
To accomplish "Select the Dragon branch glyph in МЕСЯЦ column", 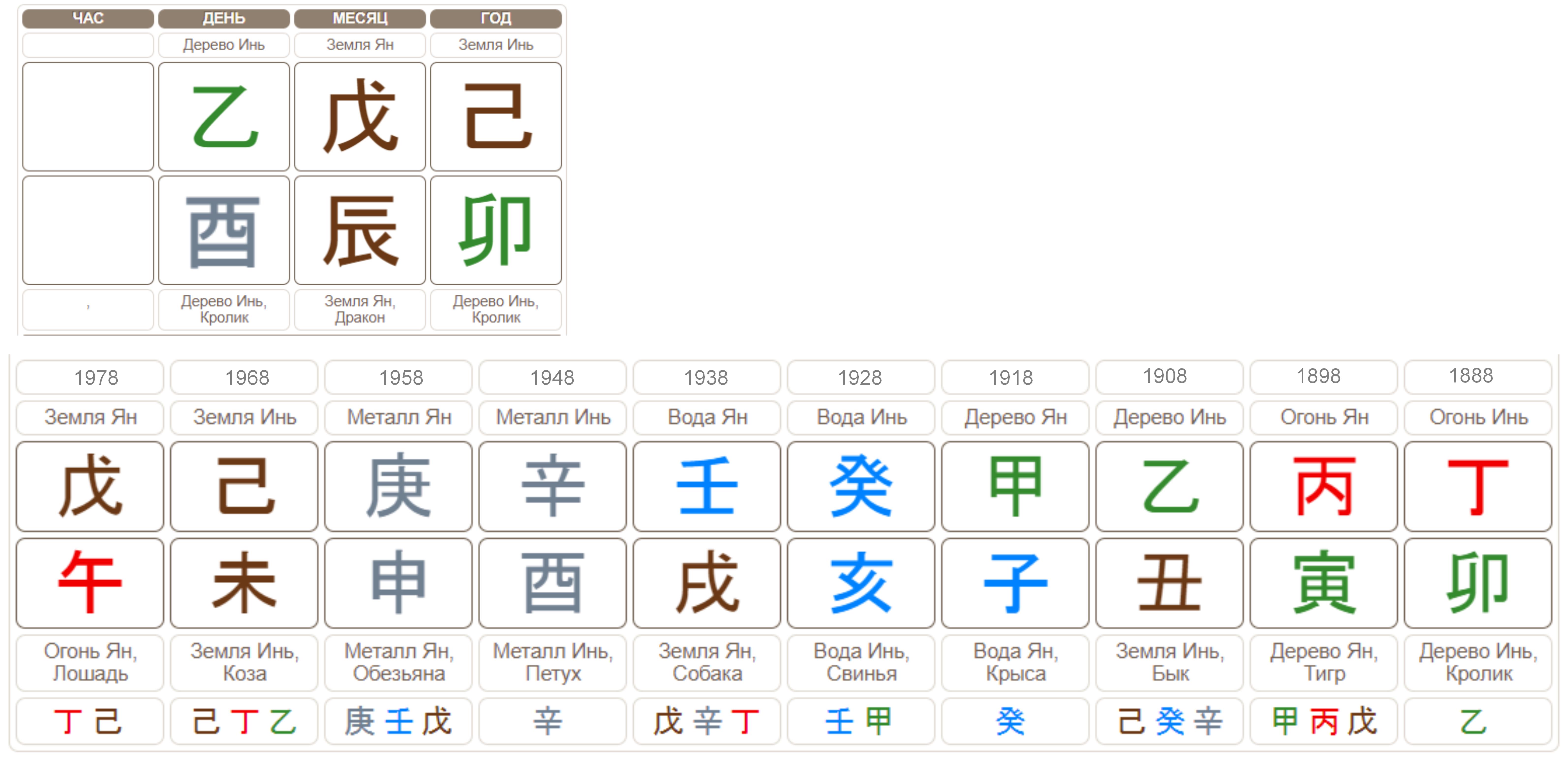I will coord(360,231).
